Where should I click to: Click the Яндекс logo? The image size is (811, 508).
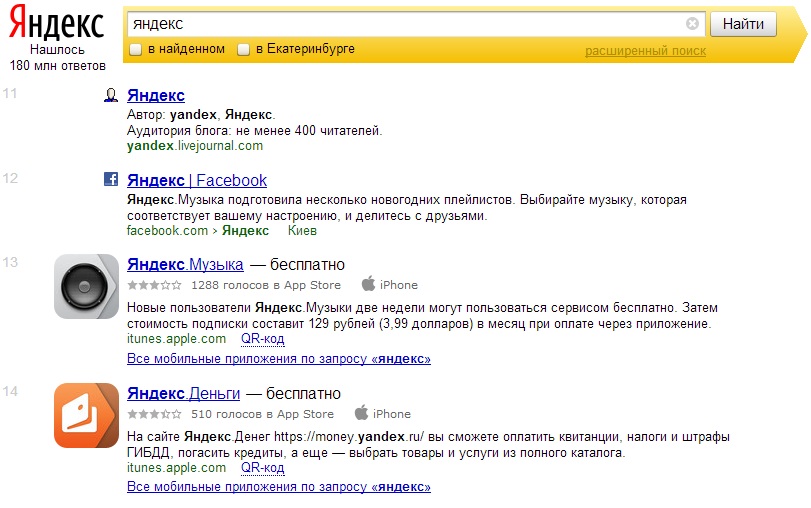coord(56,22)
